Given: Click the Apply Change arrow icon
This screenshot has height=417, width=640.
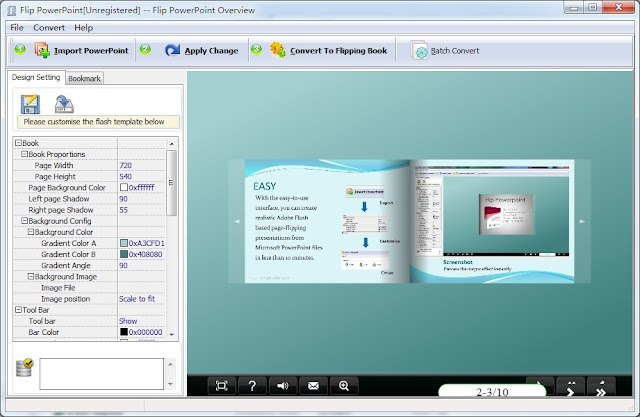Looking at the screenshot, I should pos(172,51).
